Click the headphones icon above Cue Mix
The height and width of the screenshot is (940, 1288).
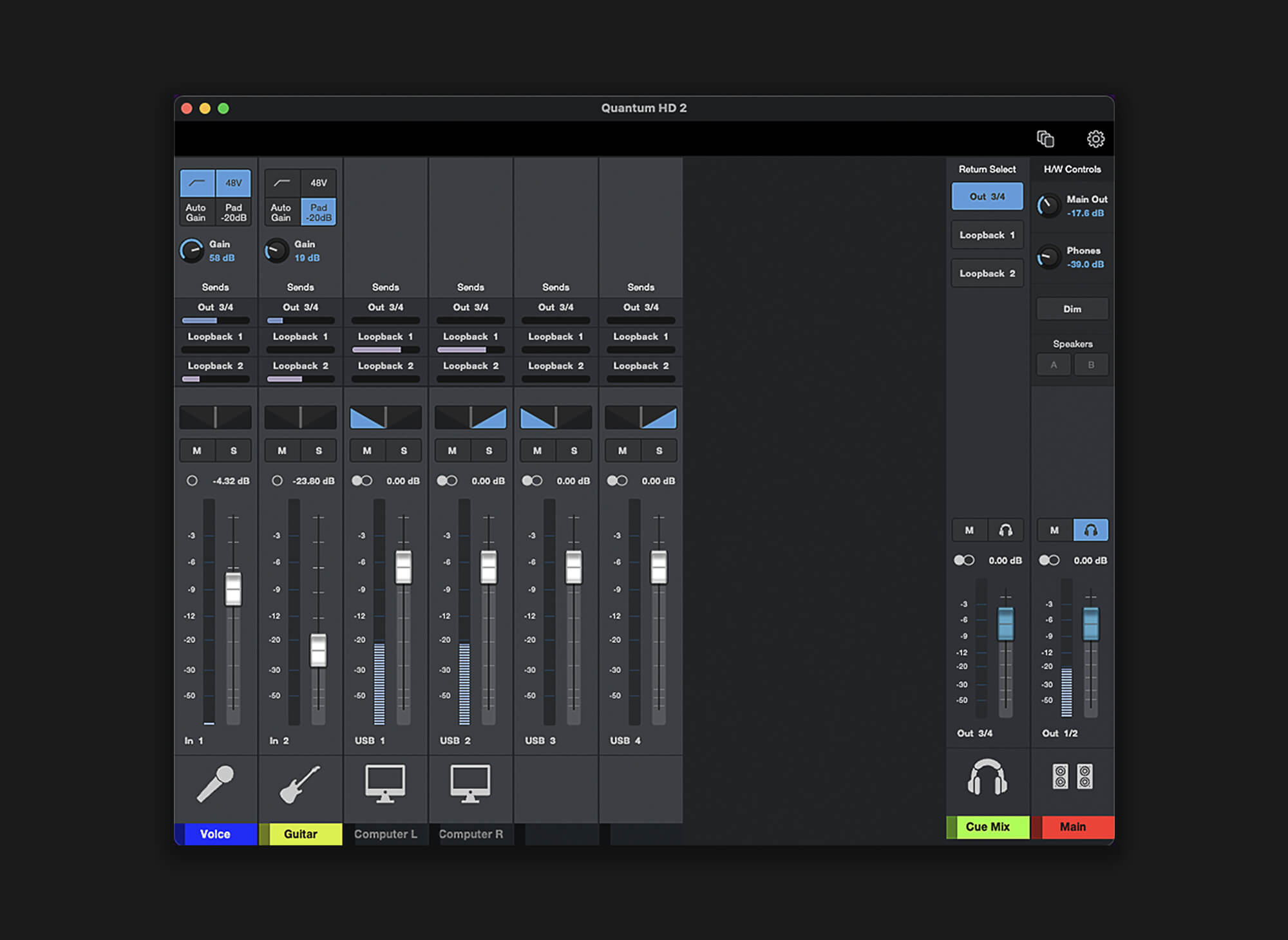987,777
